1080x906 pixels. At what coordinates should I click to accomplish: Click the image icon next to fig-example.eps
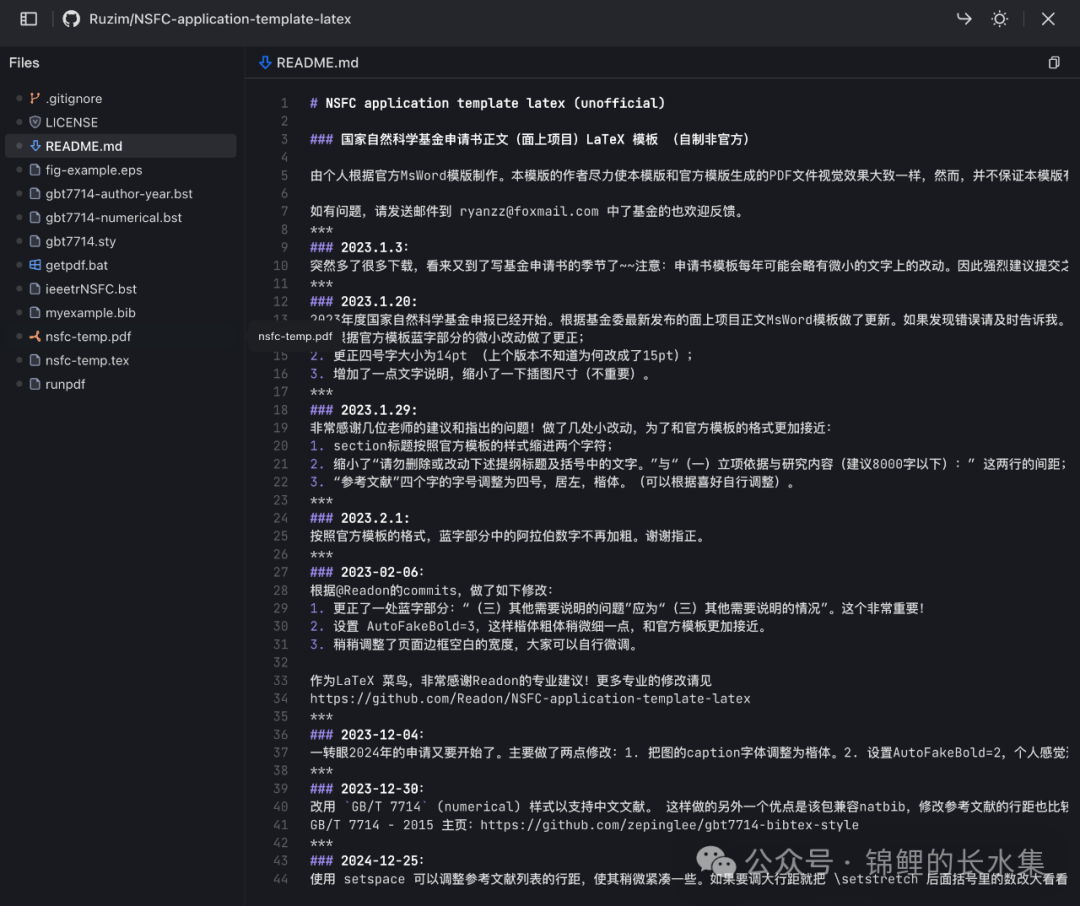34,169
